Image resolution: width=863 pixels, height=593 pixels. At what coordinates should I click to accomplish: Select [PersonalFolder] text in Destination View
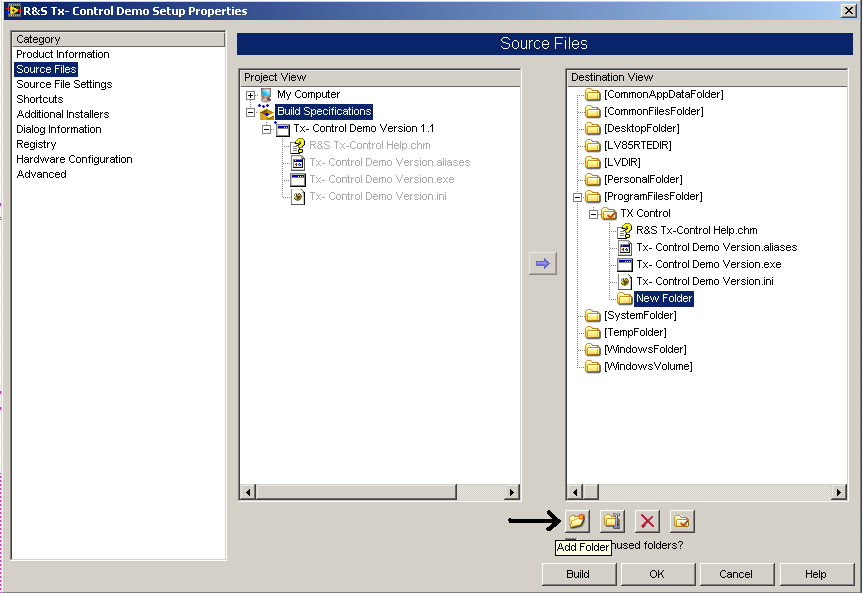(x=643, y=179)
